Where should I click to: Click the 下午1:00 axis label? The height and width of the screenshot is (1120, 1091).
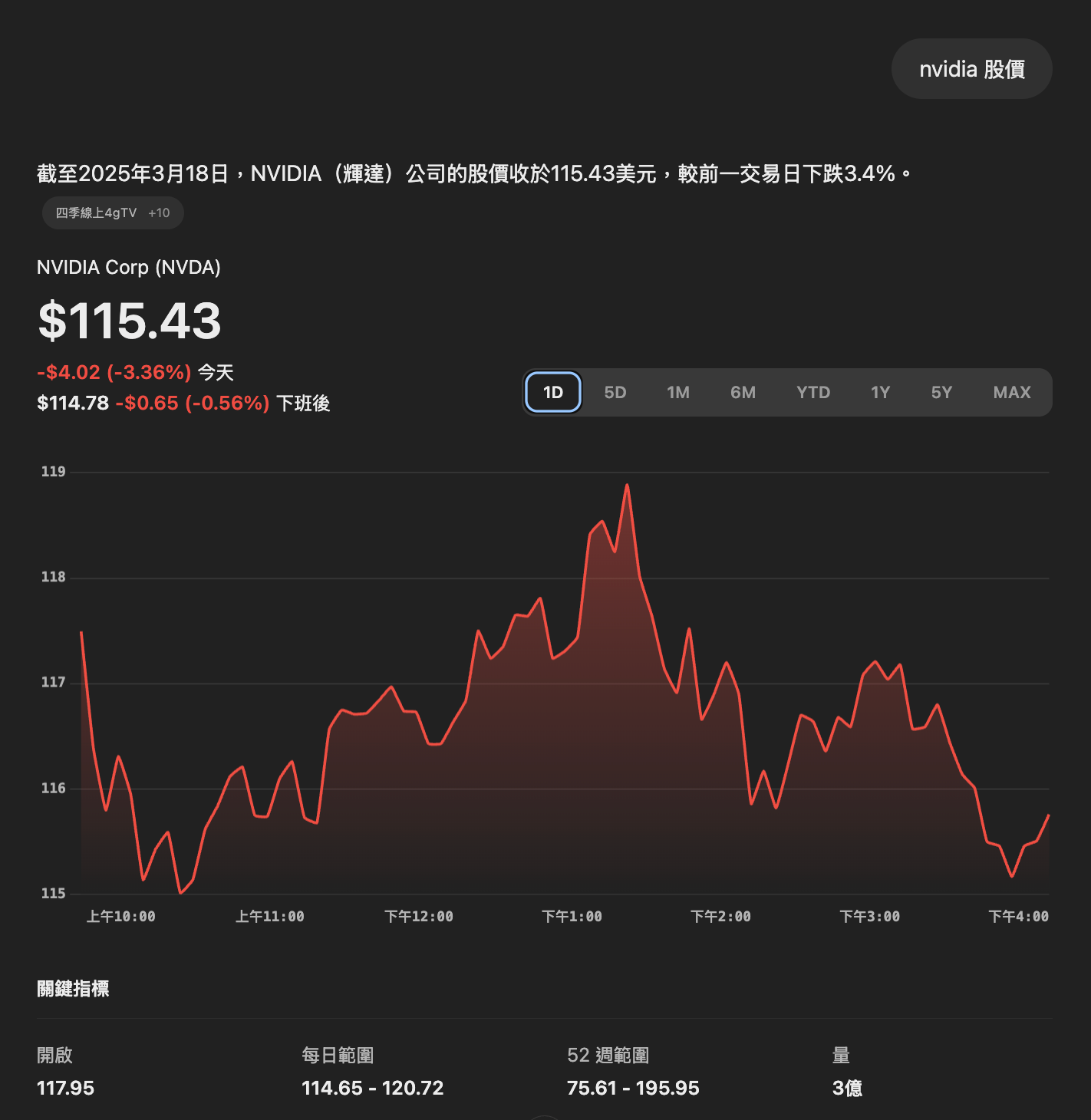[x=572, y=916]
